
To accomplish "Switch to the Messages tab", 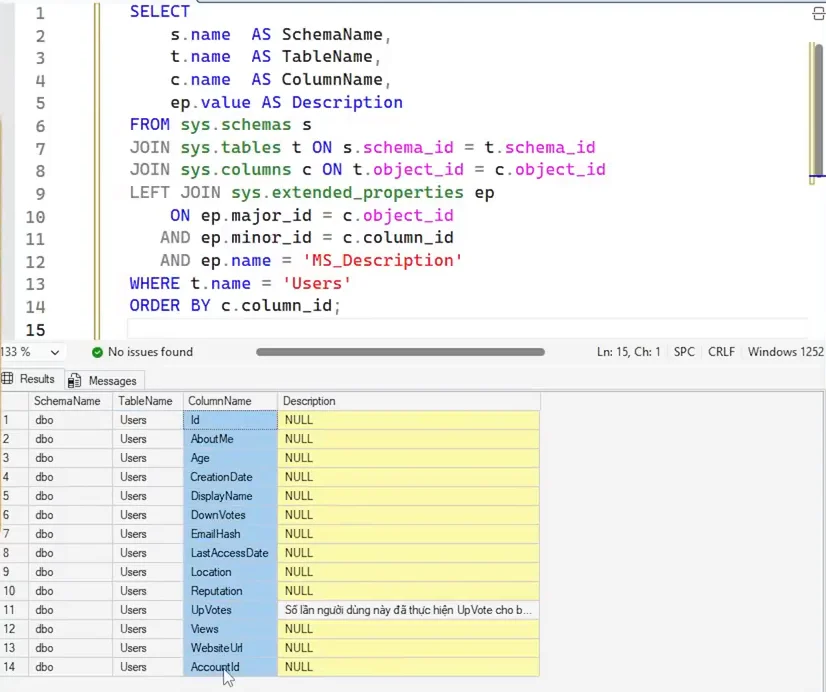I will click(x=103, y=380).
